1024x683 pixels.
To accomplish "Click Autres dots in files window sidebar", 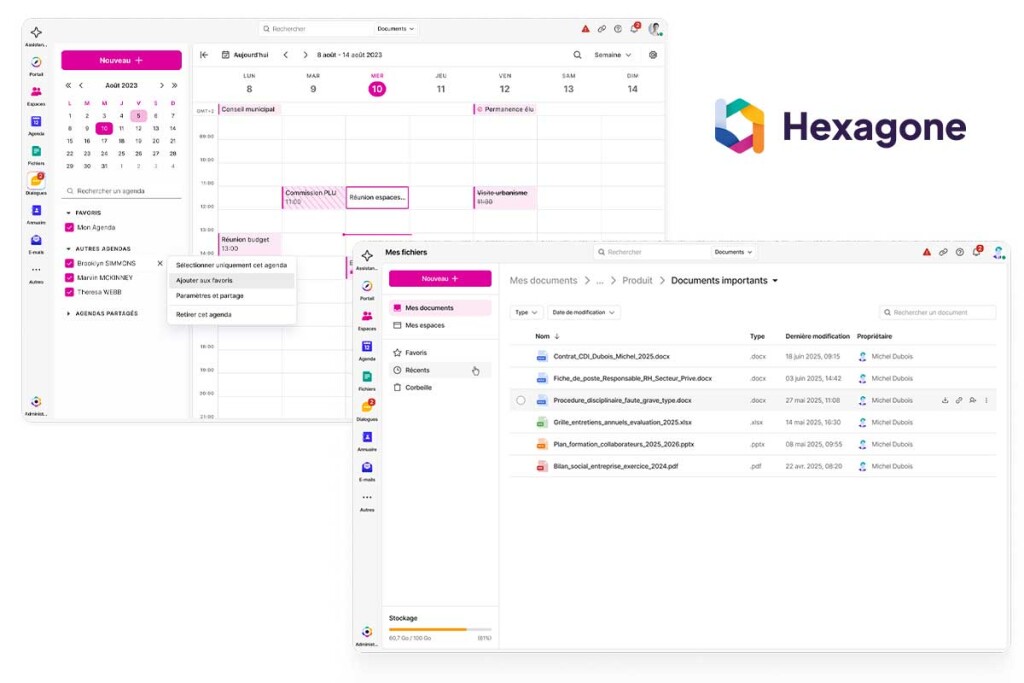I will [x=367, y=498].
